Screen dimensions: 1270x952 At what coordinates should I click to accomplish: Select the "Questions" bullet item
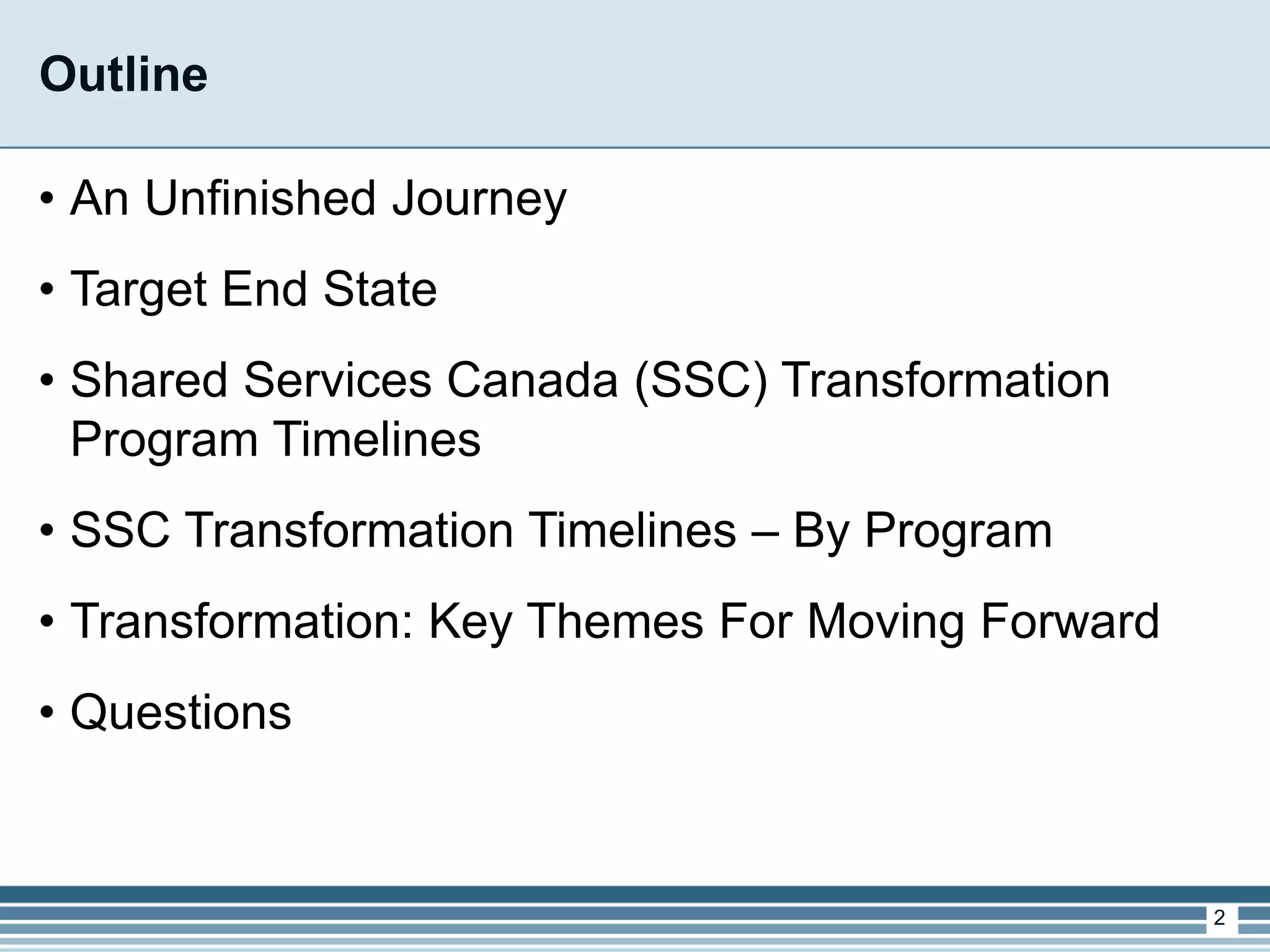pyautogui.click(x=180, y=713)
